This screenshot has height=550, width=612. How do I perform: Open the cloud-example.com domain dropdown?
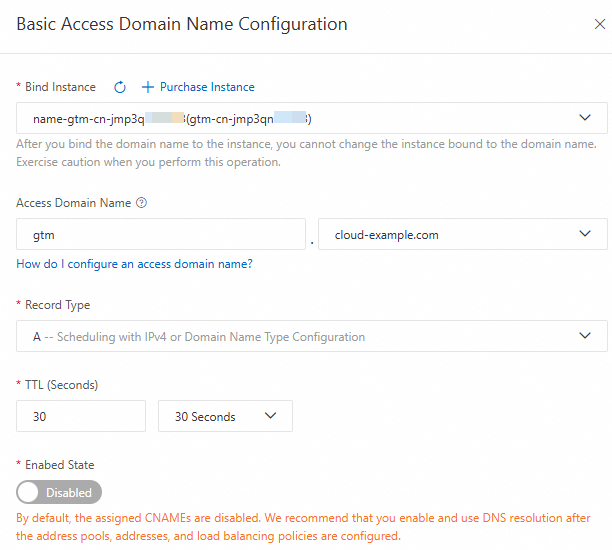[x=462, y=235]
